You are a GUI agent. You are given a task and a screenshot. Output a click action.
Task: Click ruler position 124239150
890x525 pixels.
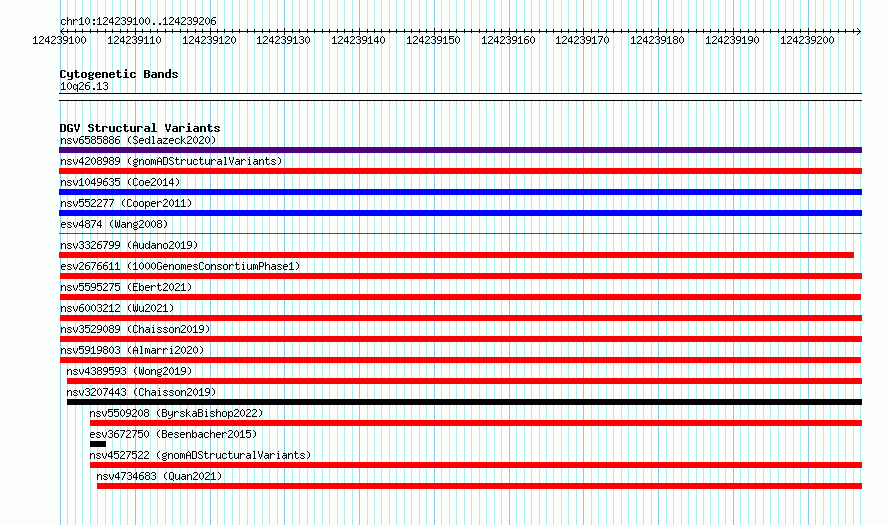[x=434, y=40]
